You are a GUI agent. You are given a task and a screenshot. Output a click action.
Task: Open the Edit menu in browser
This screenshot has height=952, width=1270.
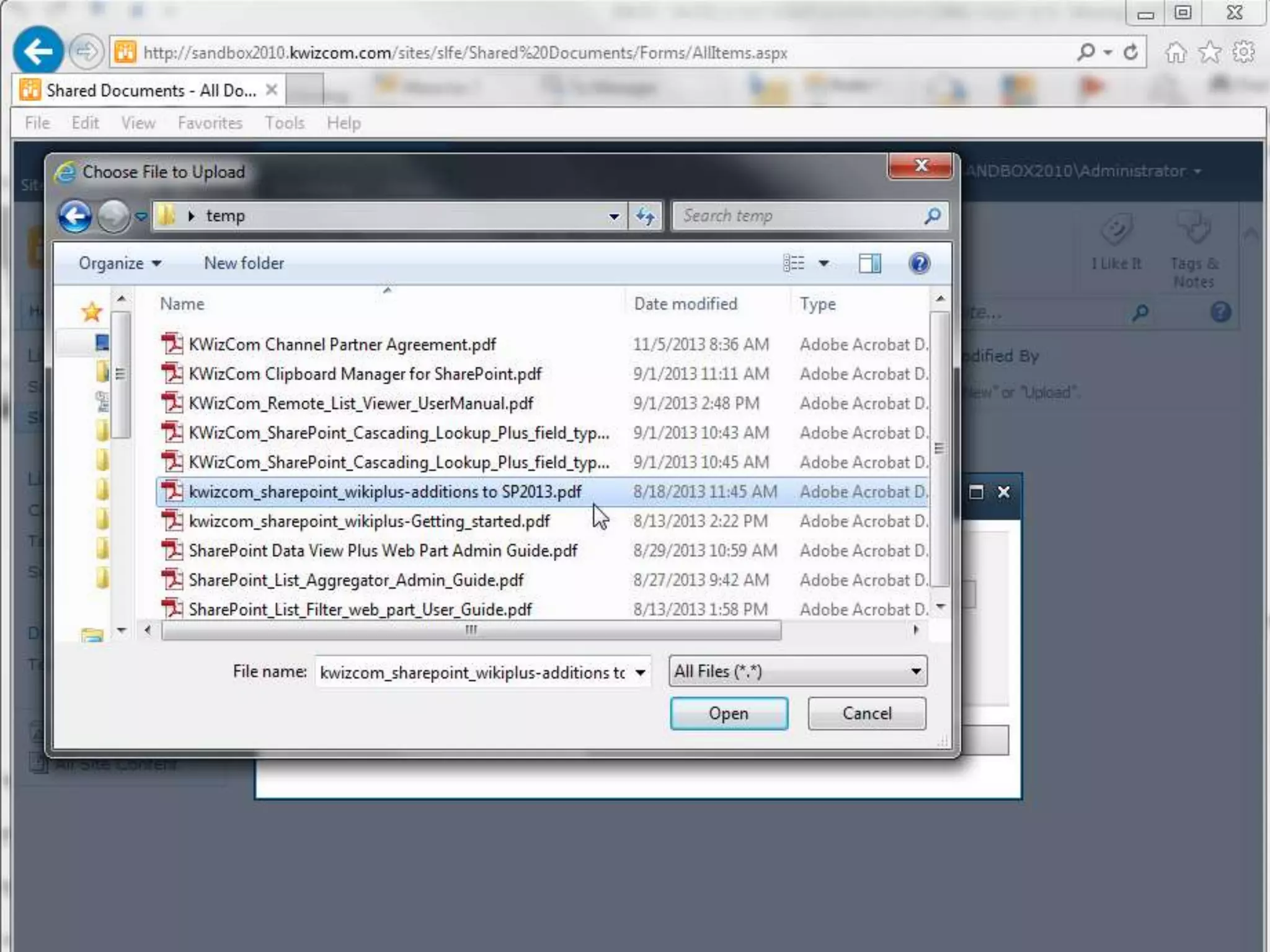point(85,123)
